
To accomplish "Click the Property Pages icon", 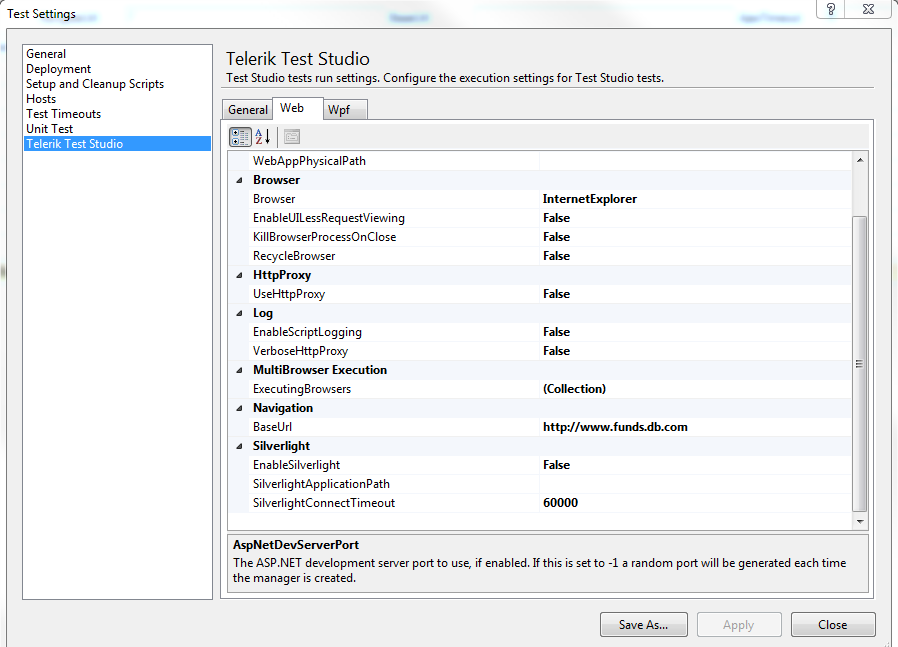I will coord(292,137).
